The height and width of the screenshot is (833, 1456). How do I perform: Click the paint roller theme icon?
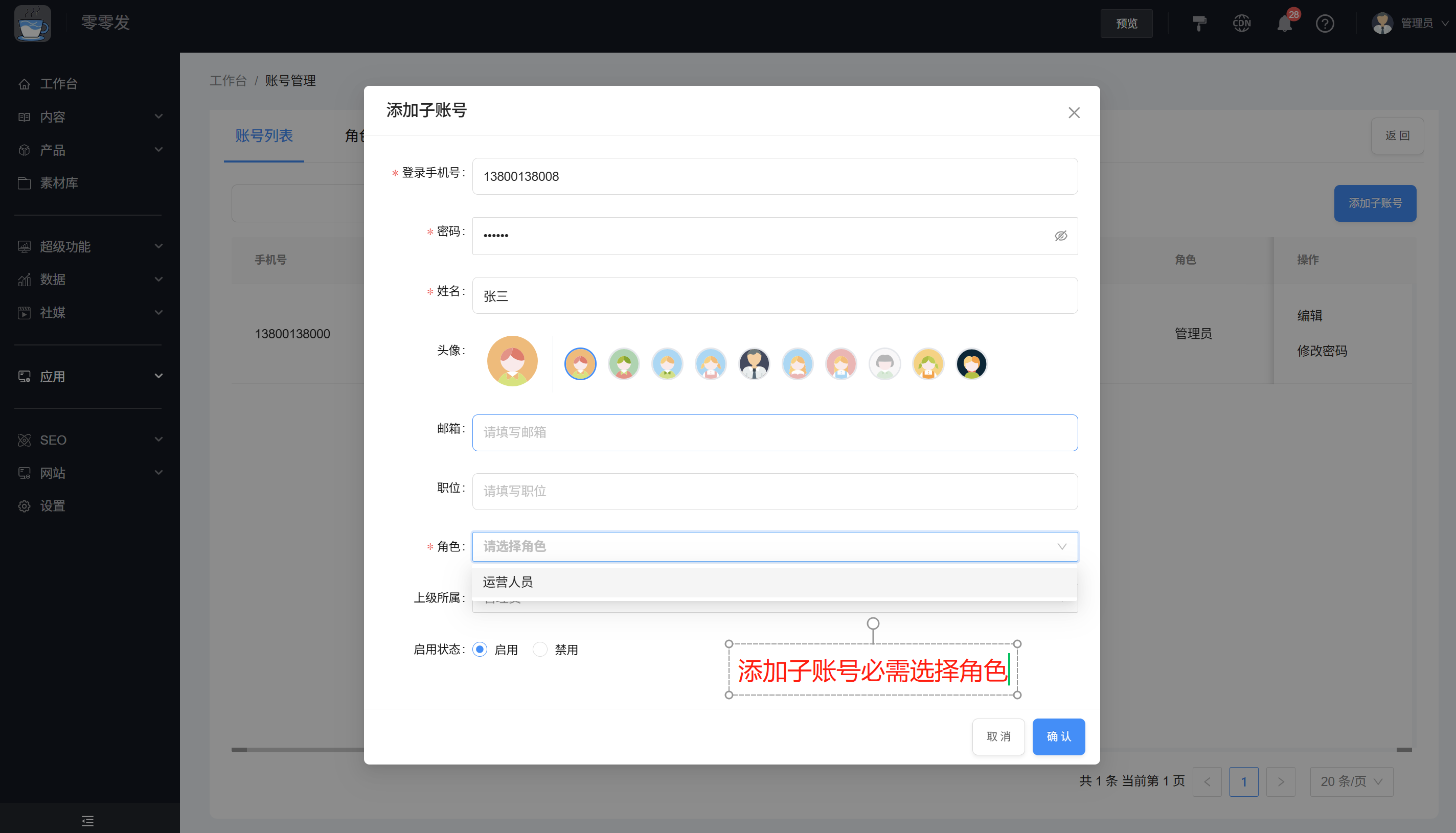click(1199, 24)
